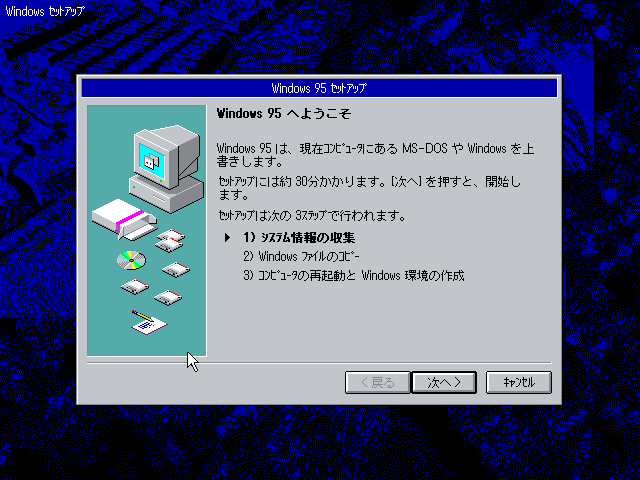This screenshot has height=480, width=640.
Task: Click the キャンセル (Cancel) button
Action: coord(519,382)
